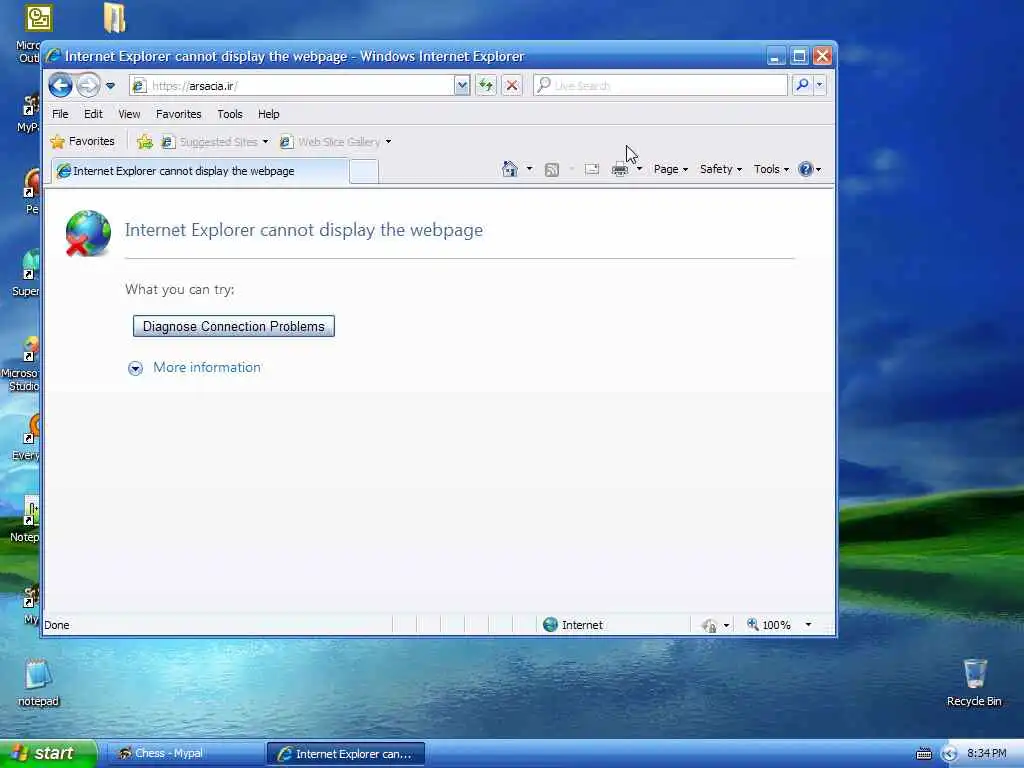Click the address bar with arsacia.ir
Screen dimensions: 1024x768
(292, 86)
